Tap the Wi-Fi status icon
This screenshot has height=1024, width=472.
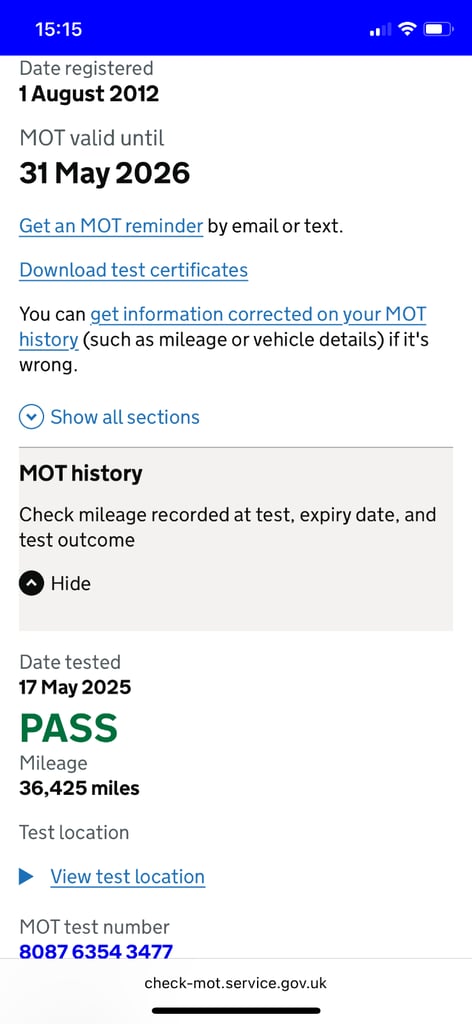pos(407,29)
